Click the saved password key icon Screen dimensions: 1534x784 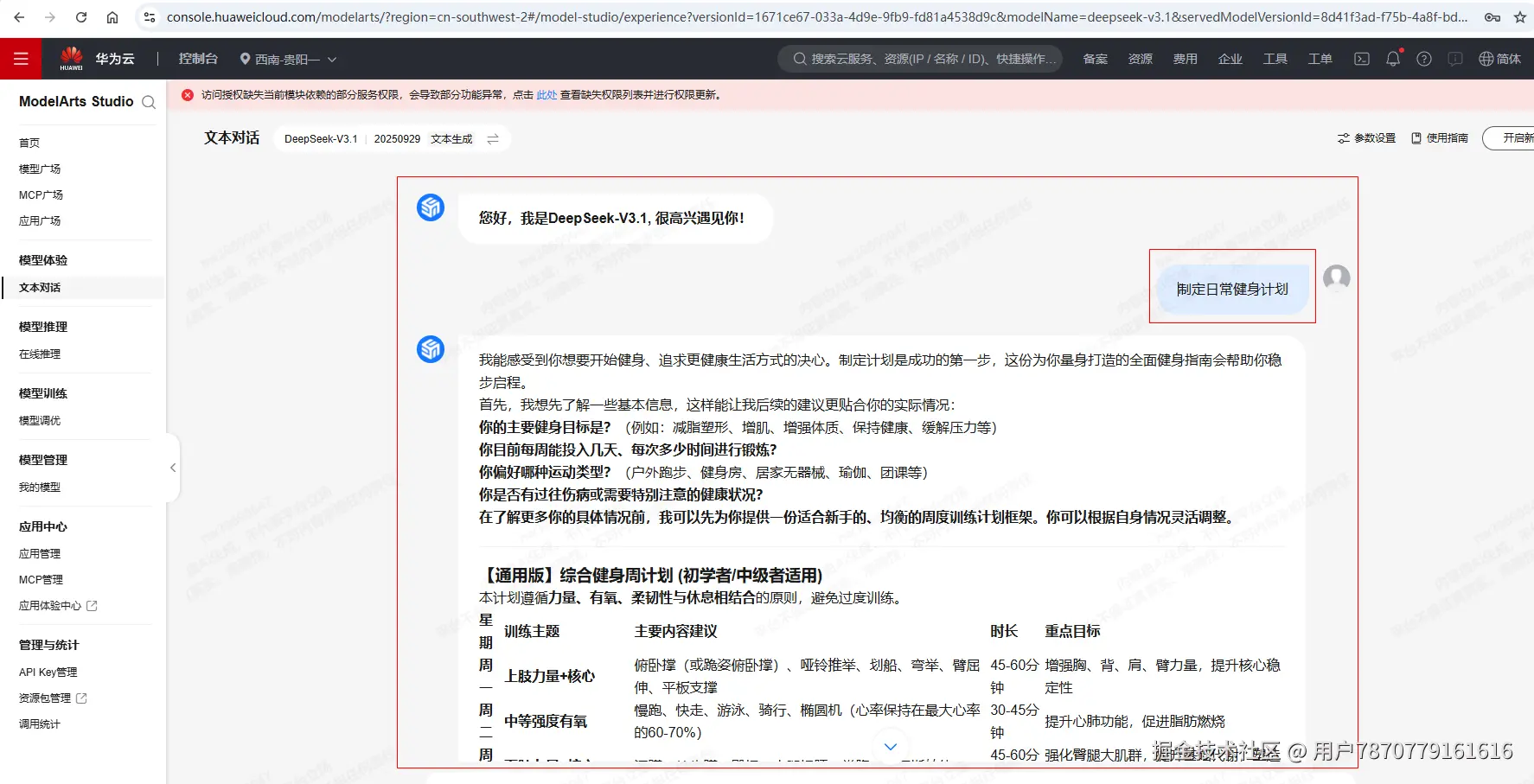click(1492, 17)
